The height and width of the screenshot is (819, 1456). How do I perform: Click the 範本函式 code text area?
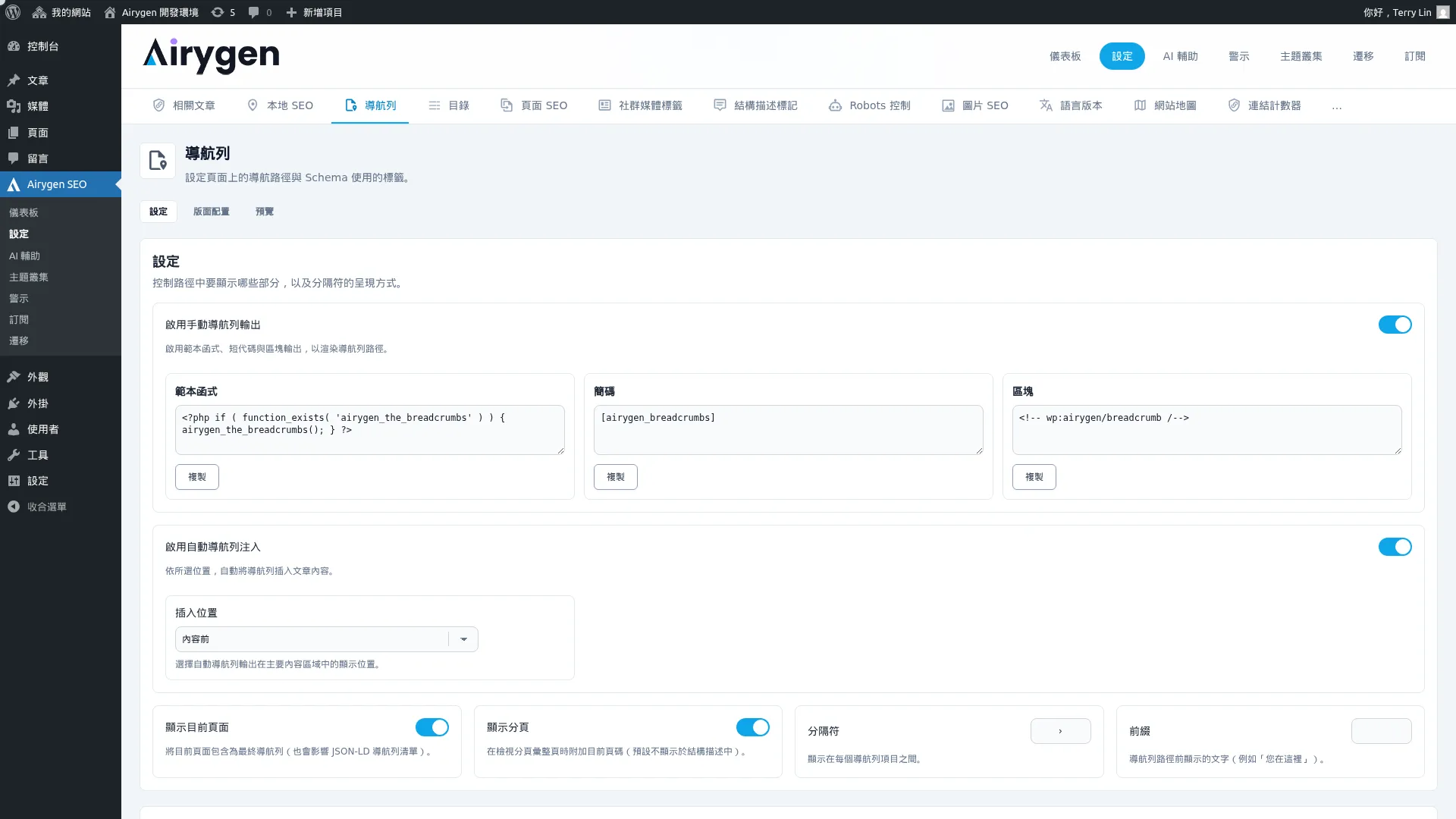[369, 430]
